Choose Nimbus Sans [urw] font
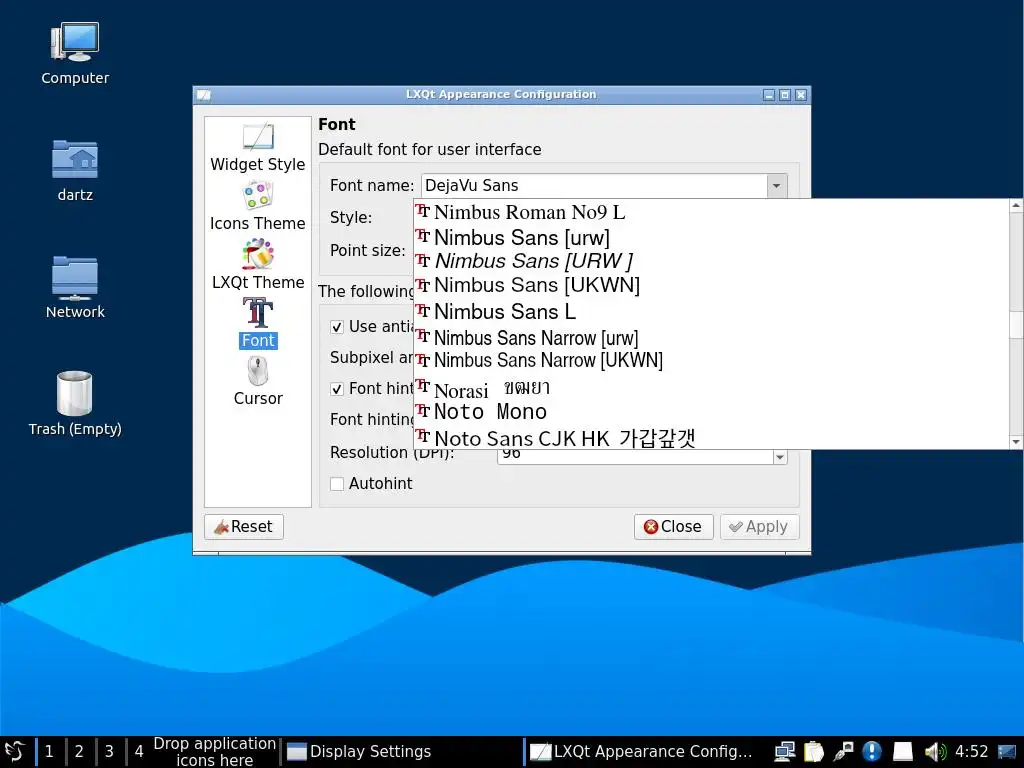Image resolution: width=1024 pixels, height=768 pixels. [711, 237]
